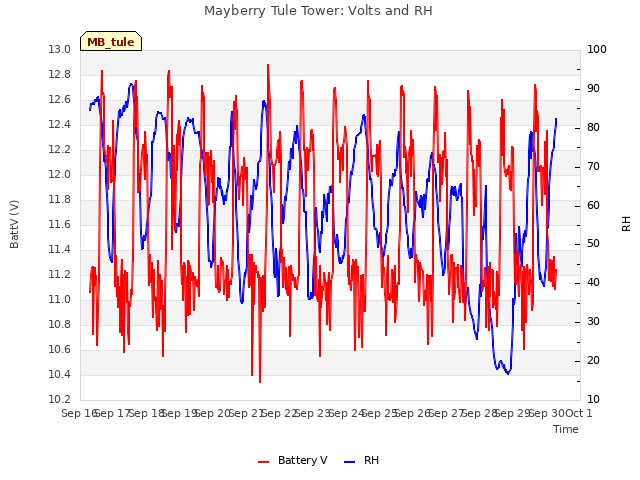
Task: Click the Sep 28 date label
Action: pyautogui.click(x=480, y=413)
